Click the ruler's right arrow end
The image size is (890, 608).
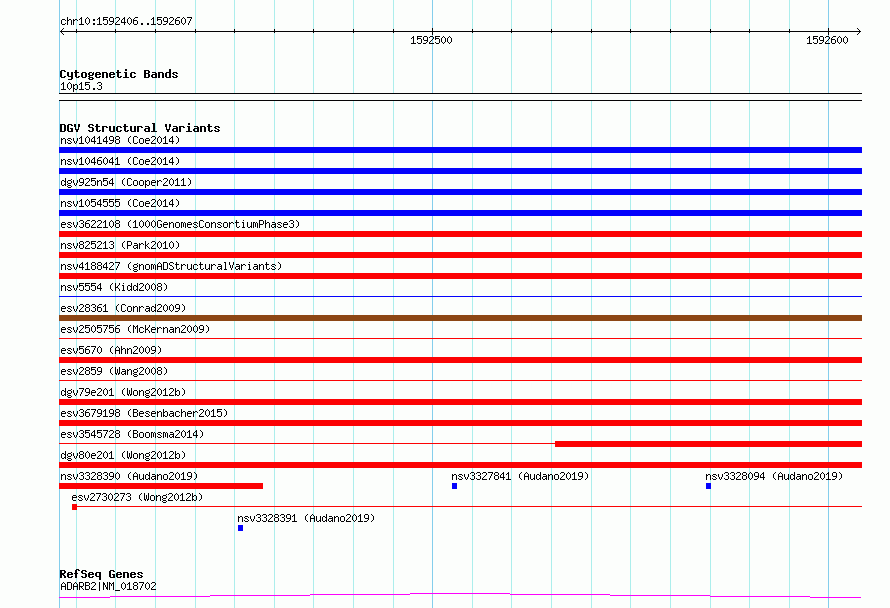[x=859, y=32]
